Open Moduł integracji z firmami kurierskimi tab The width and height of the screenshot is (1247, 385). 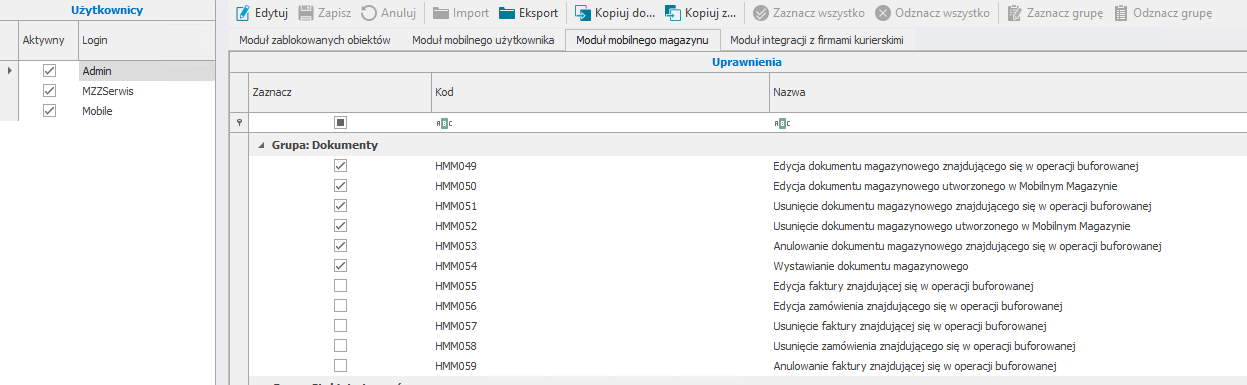(x=817, y=41)
